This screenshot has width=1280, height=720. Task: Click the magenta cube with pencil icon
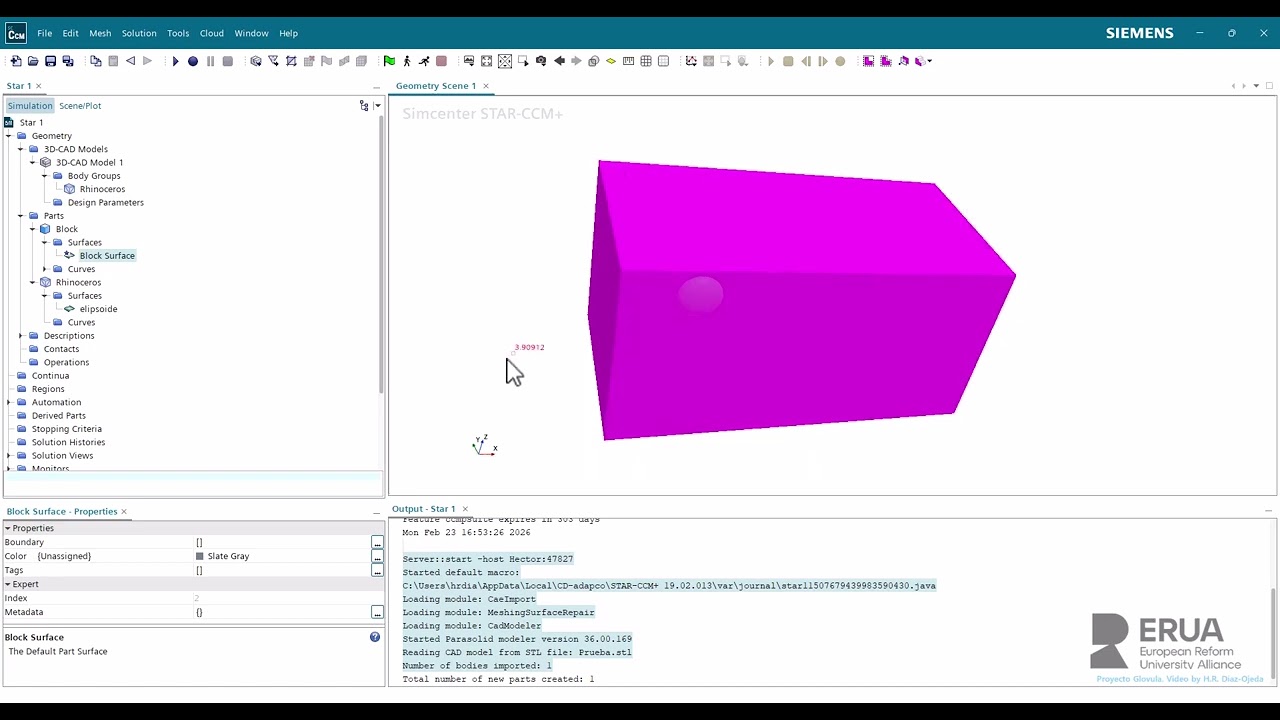click(x=904, y=61)
